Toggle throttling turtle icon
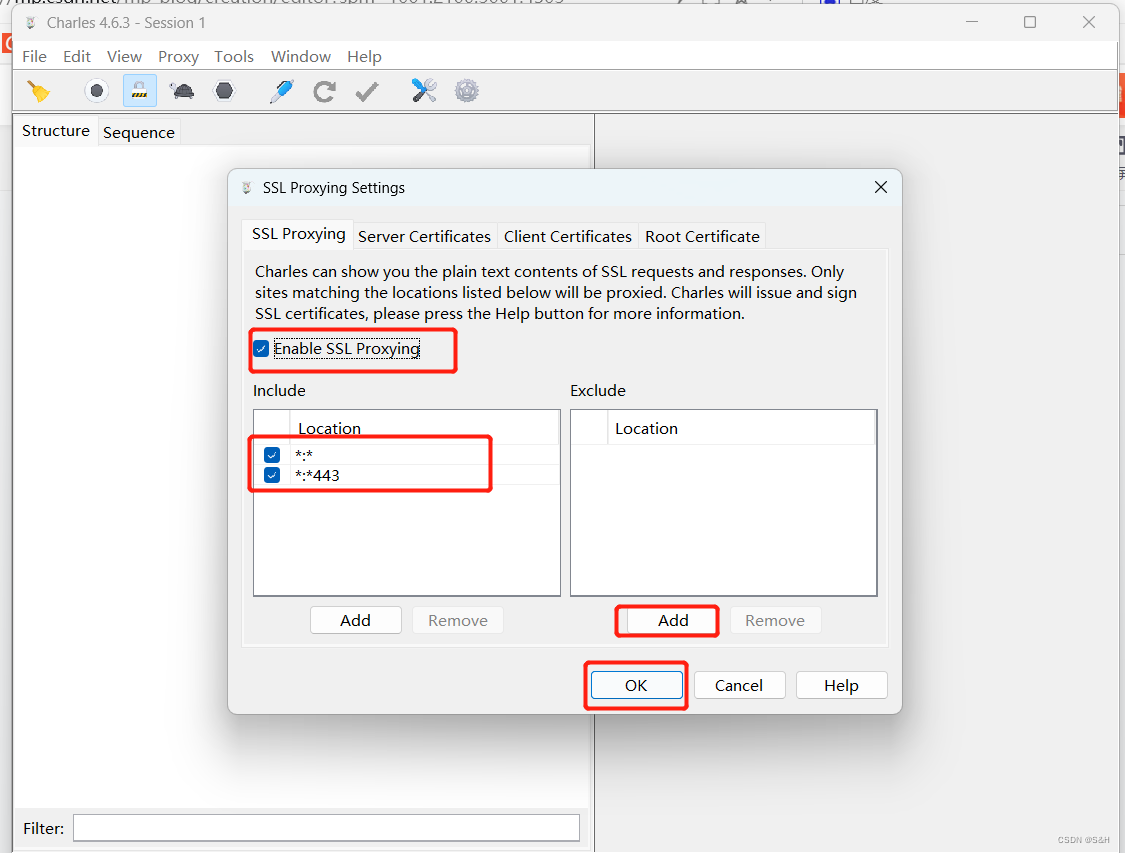This screenshot has width=1125, height=853. click(x=182, y=91)
